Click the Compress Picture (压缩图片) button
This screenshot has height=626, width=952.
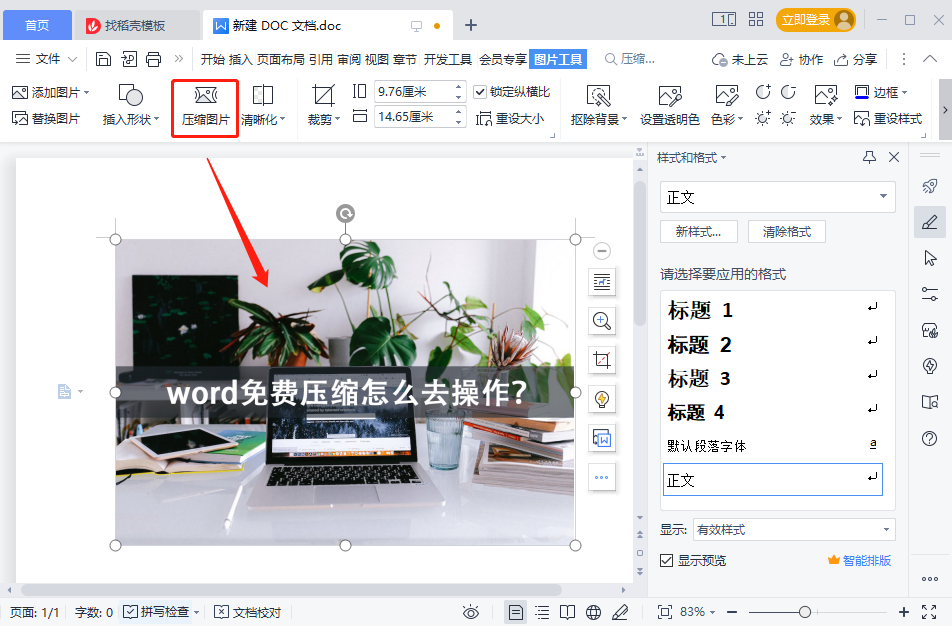(x=205, y=107)
